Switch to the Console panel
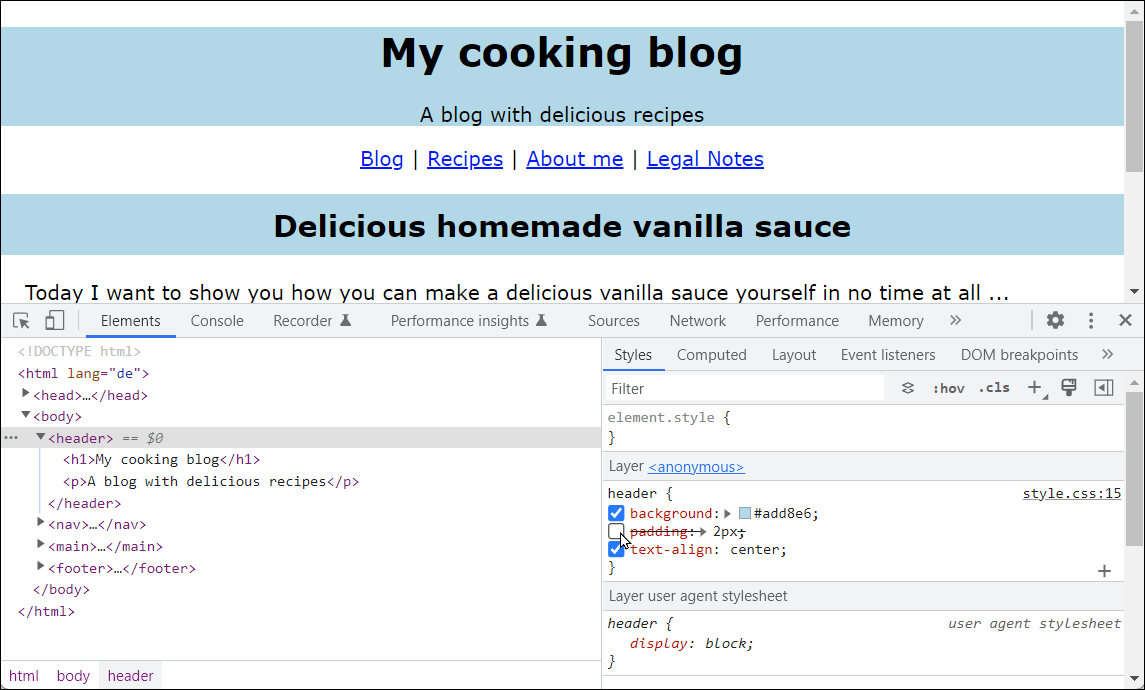Viewport: 1145px width, 690px height. [217, 320]
